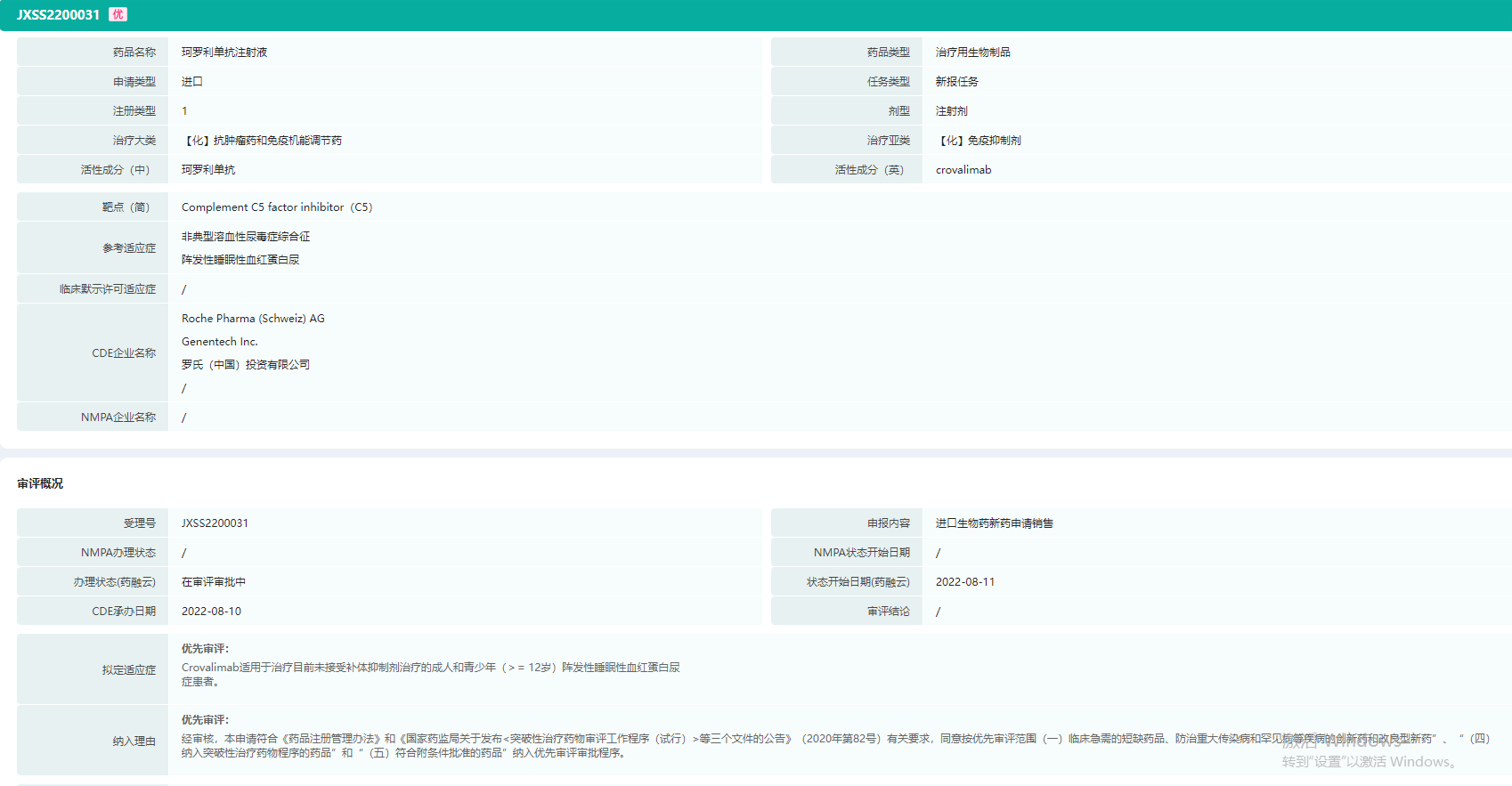Click the value 治疗用生物制品
Viewport: 1512px width, 786px height.
pos(973,53)
